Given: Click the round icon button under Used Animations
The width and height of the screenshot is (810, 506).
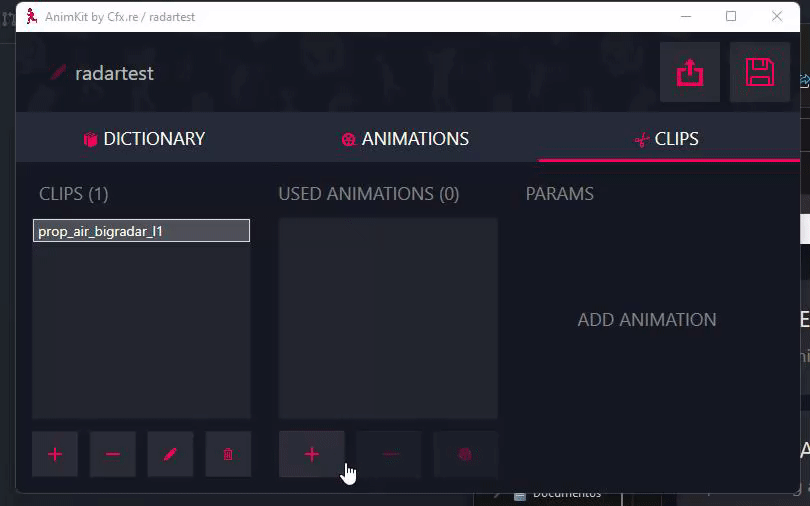Looking at the screenshot, I should [x=465, y=454].
